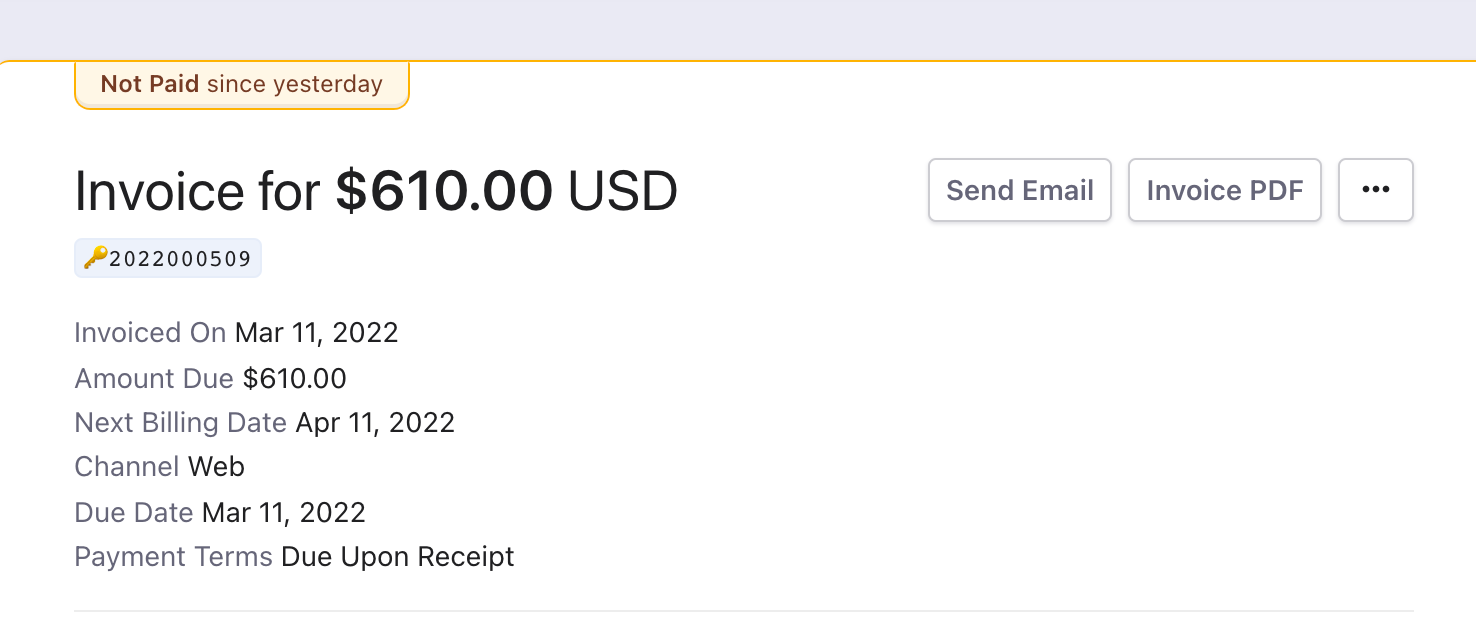The image size is (1476, 630).
Task: Select the invoice number 2022000509
Action: tap(180, 259)
